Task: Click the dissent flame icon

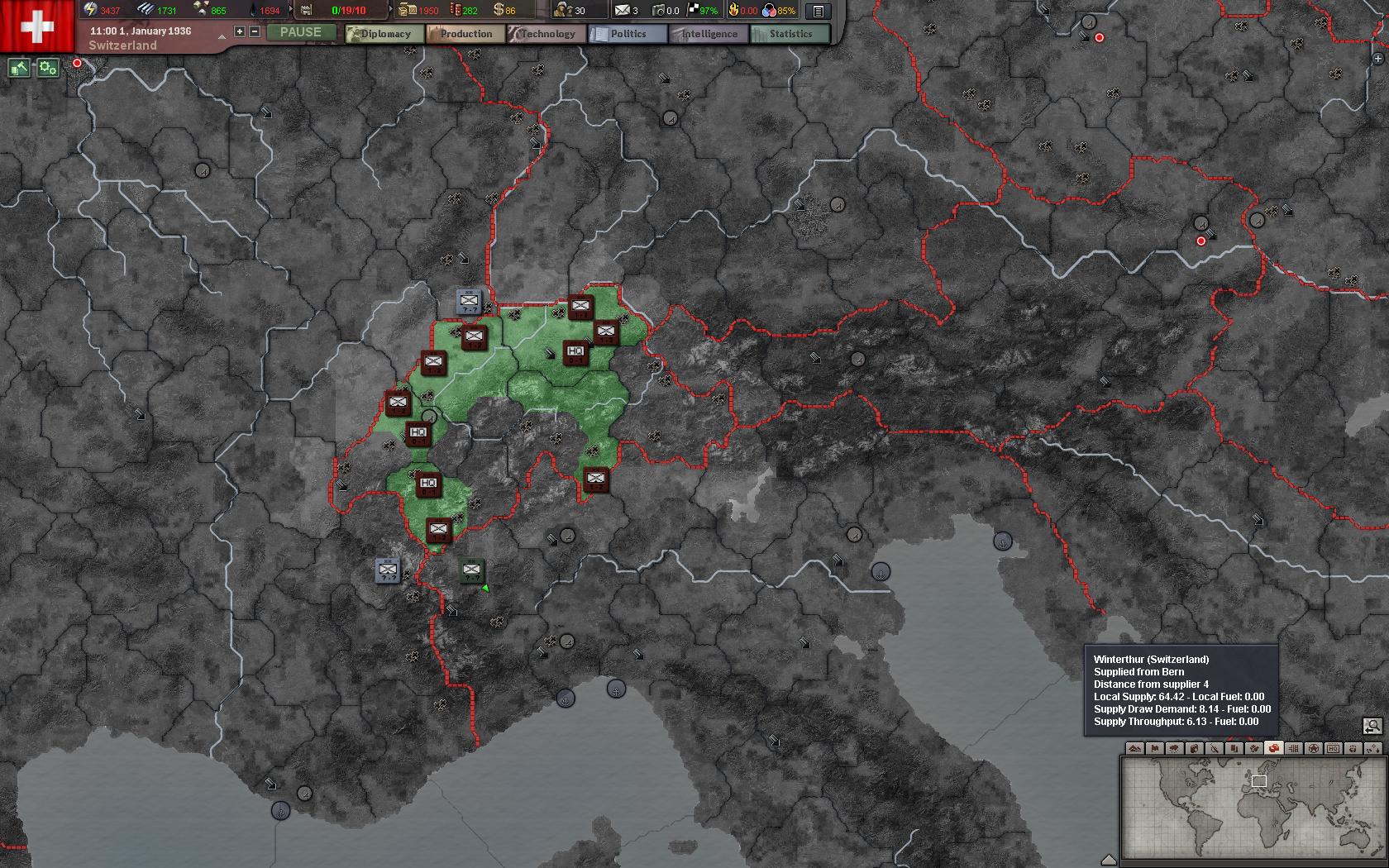Action: pos(733,10)
